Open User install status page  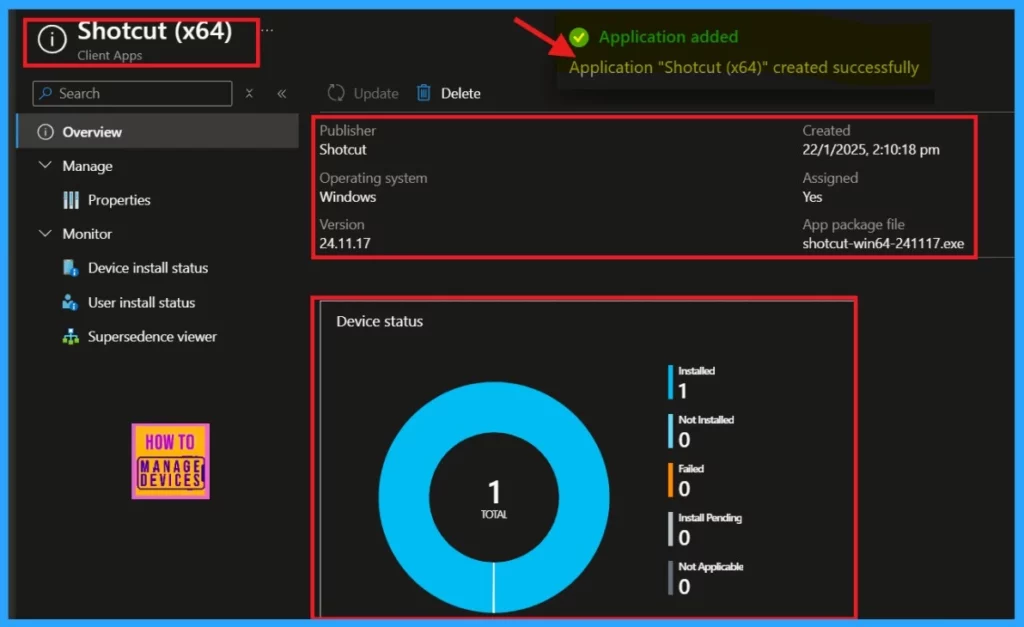coord(141,302)
